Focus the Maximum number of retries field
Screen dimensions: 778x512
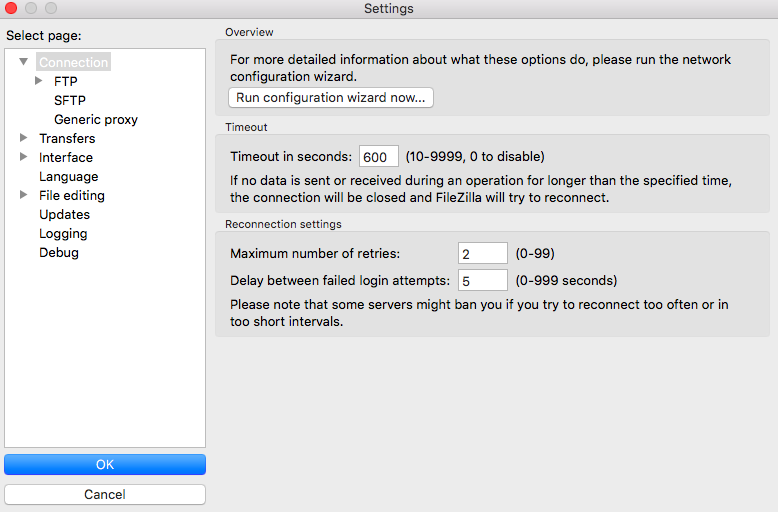point(483,254)
